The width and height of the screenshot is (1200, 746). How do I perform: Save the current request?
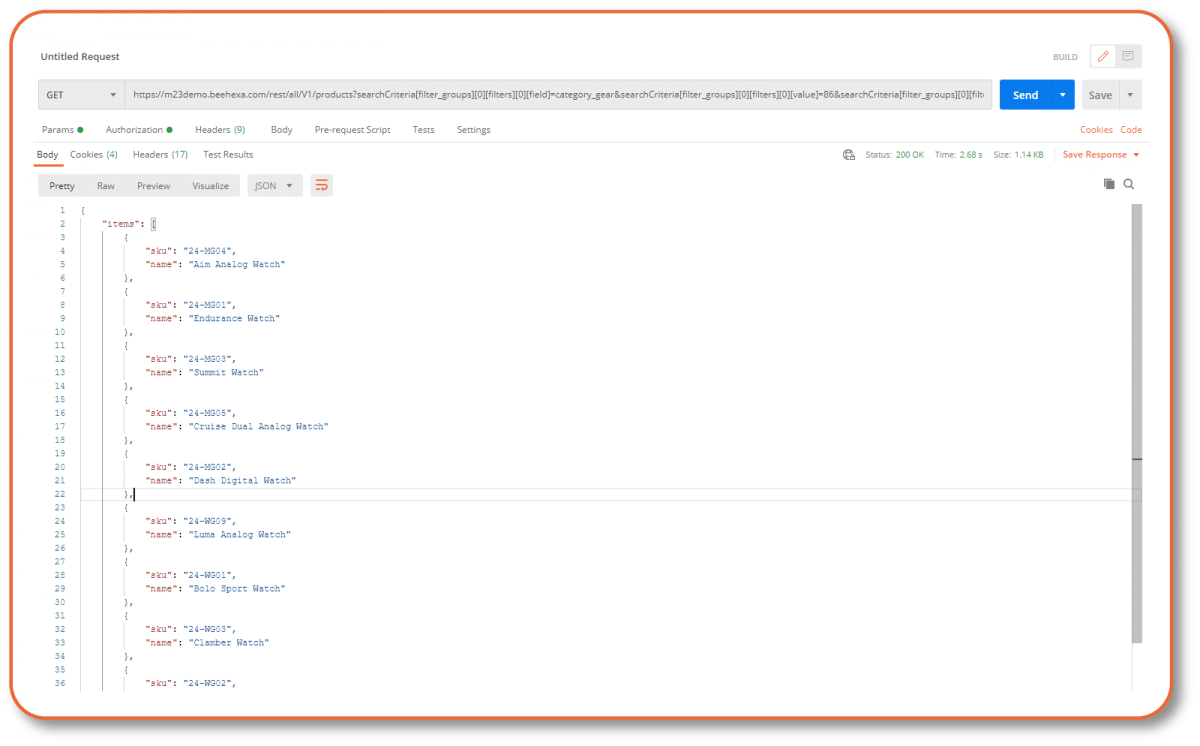[x=1100, y=94]
